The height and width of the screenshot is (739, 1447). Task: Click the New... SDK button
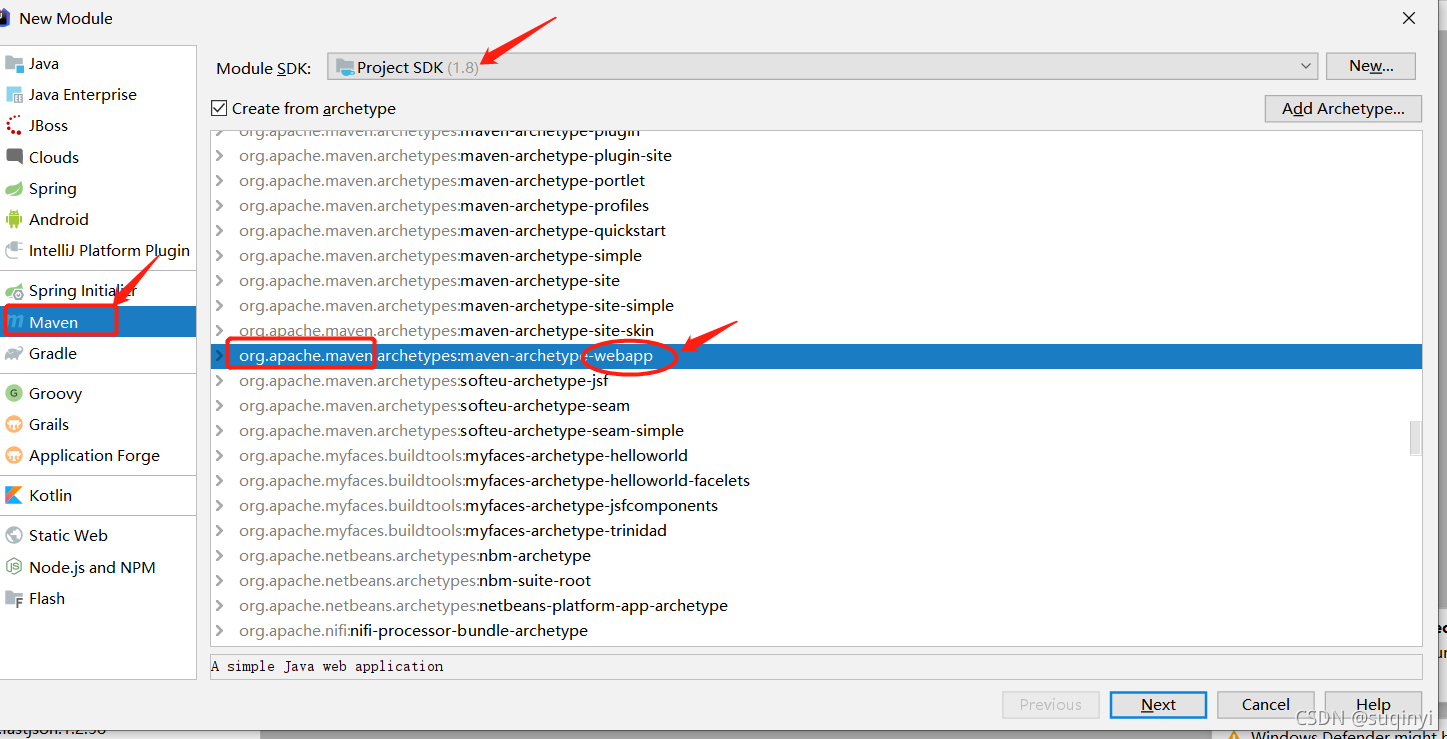click(1371, 66)
